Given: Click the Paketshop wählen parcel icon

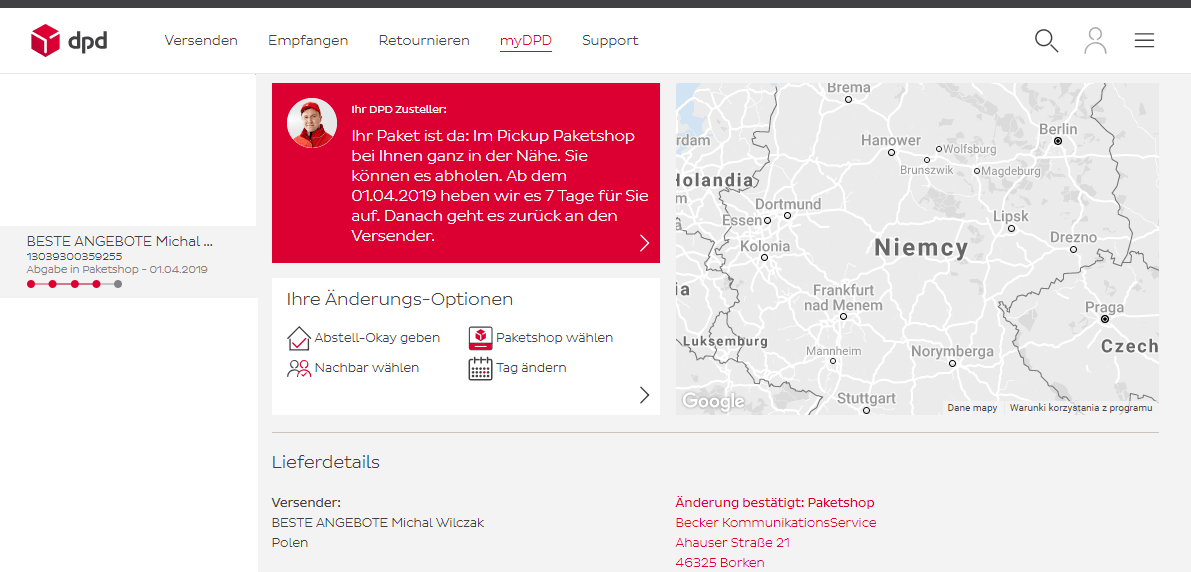Looking at the screenshot, I should [481, 338].
